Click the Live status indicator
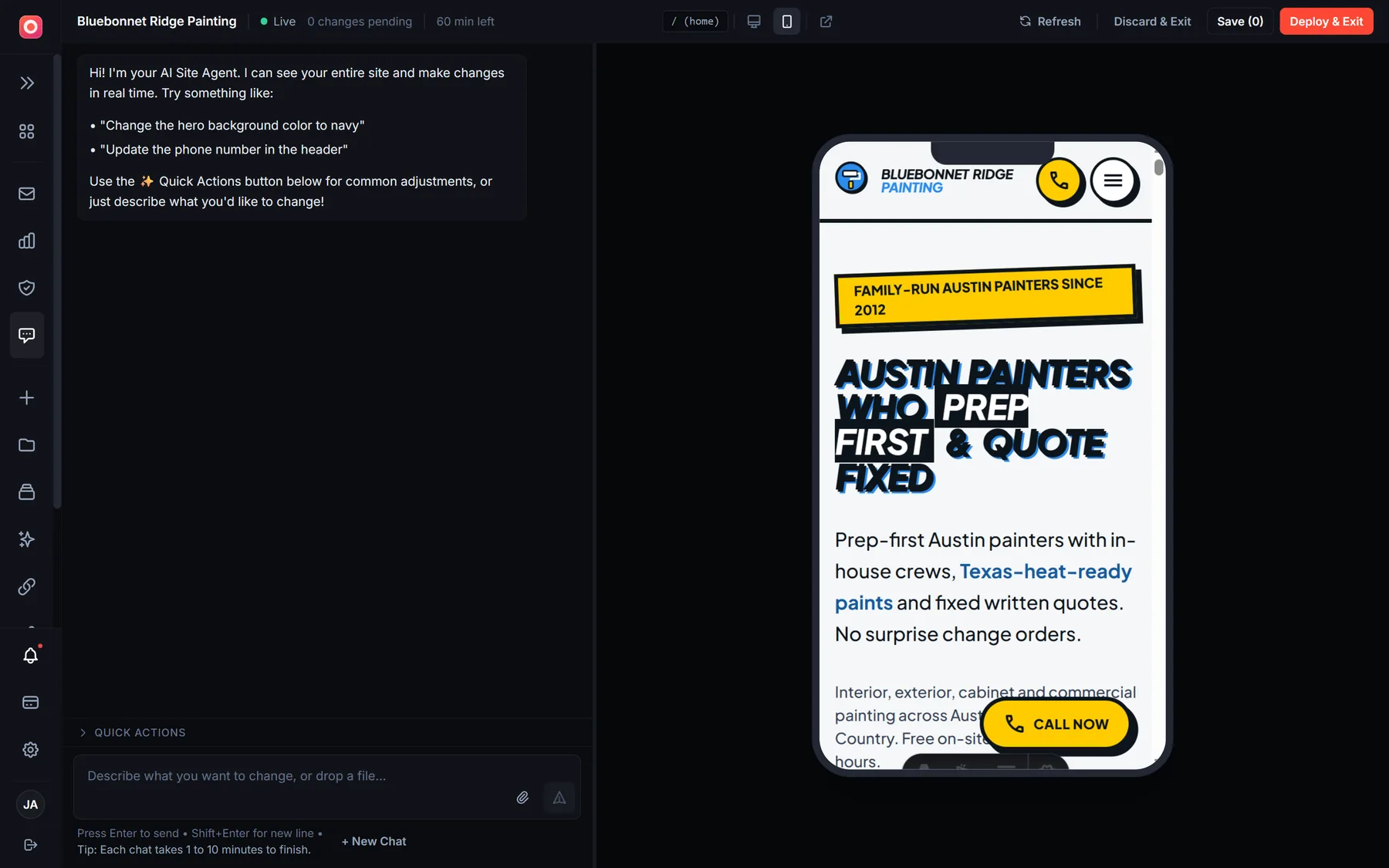Viewport: 1389px width, 868px height. (x=278, y=22)
